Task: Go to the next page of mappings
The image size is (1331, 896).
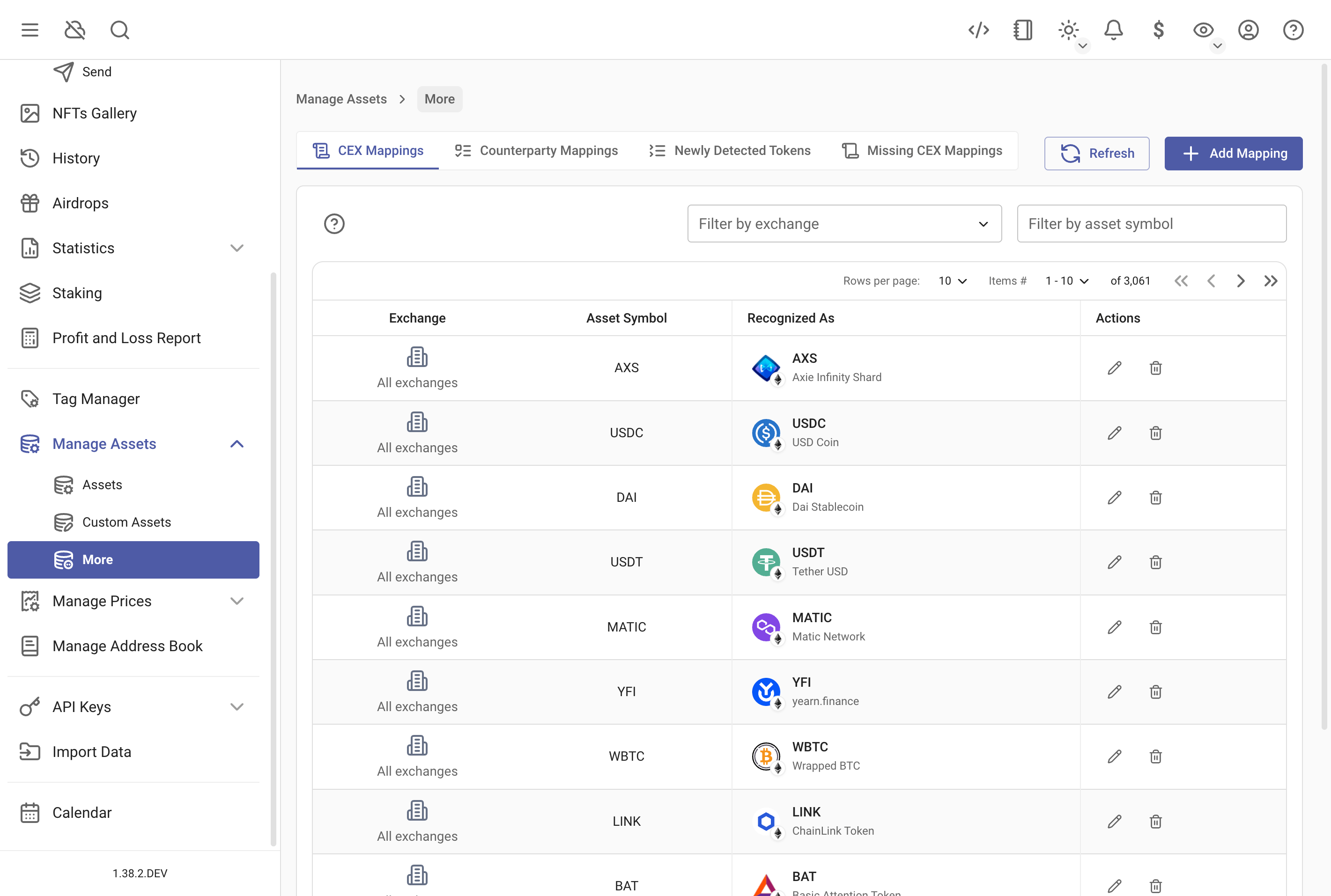Action: [1240, 280]
